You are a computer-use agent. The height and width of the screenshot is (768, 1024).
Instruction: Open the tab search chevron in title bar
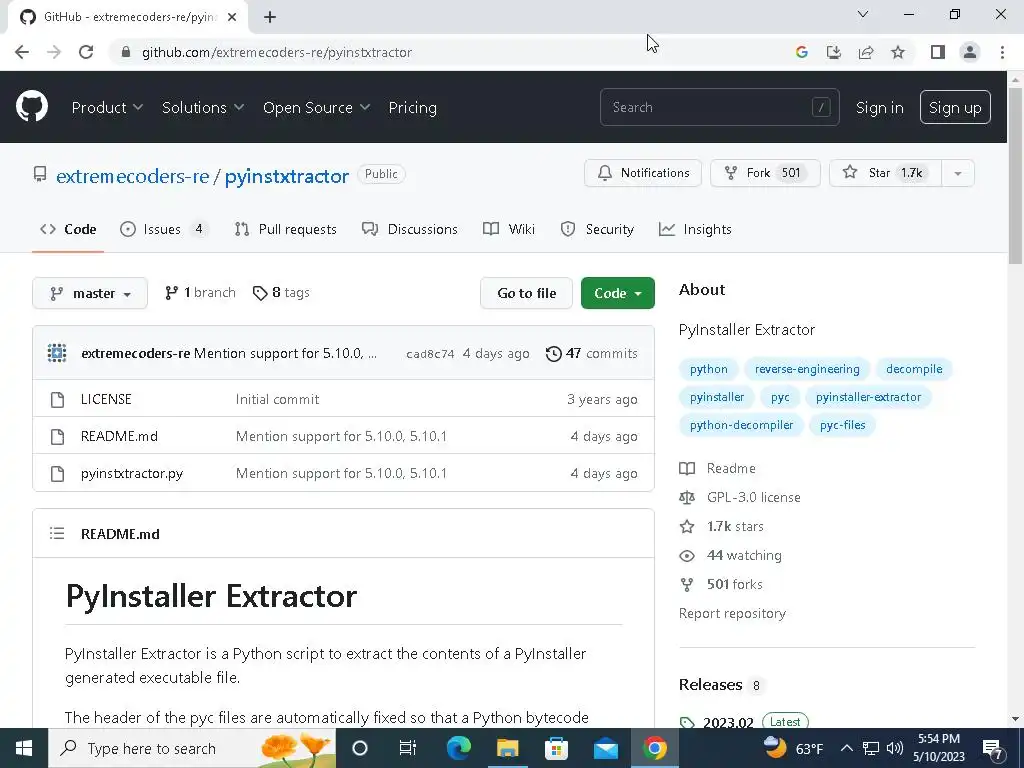click(x=863, y=14)
